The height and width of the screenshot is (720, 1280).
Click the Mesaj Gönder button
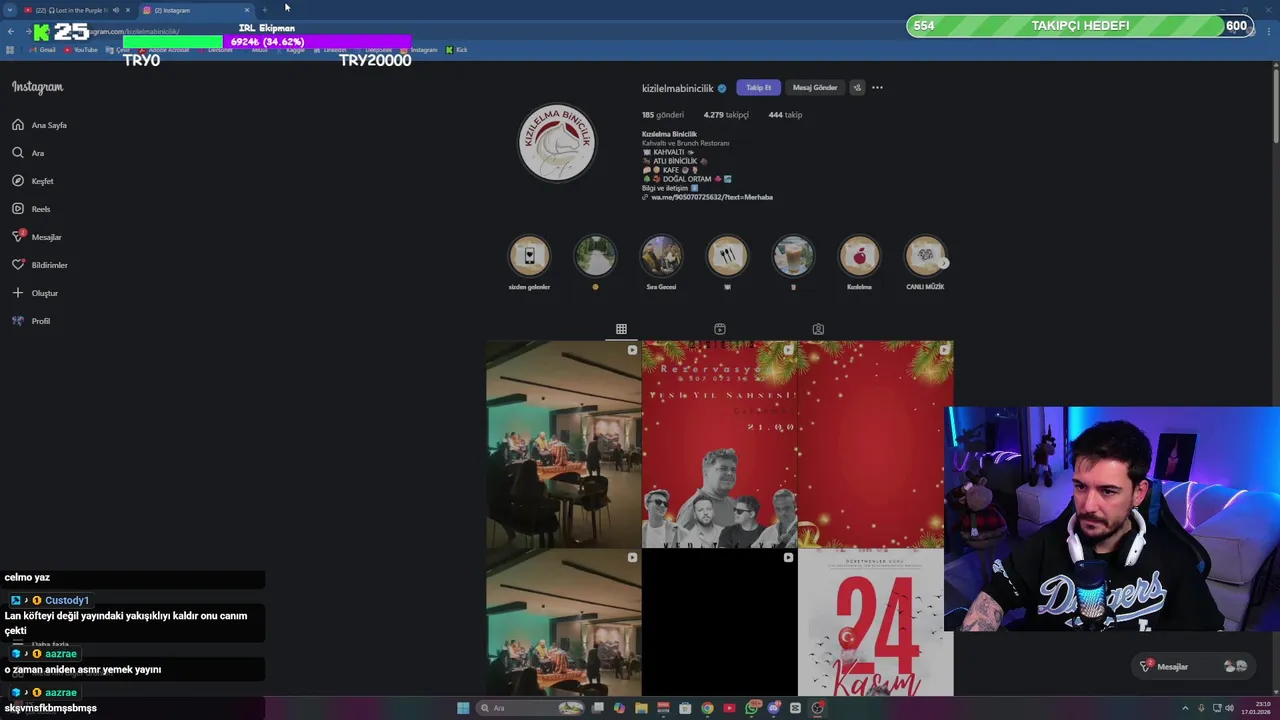pos(815,88)
